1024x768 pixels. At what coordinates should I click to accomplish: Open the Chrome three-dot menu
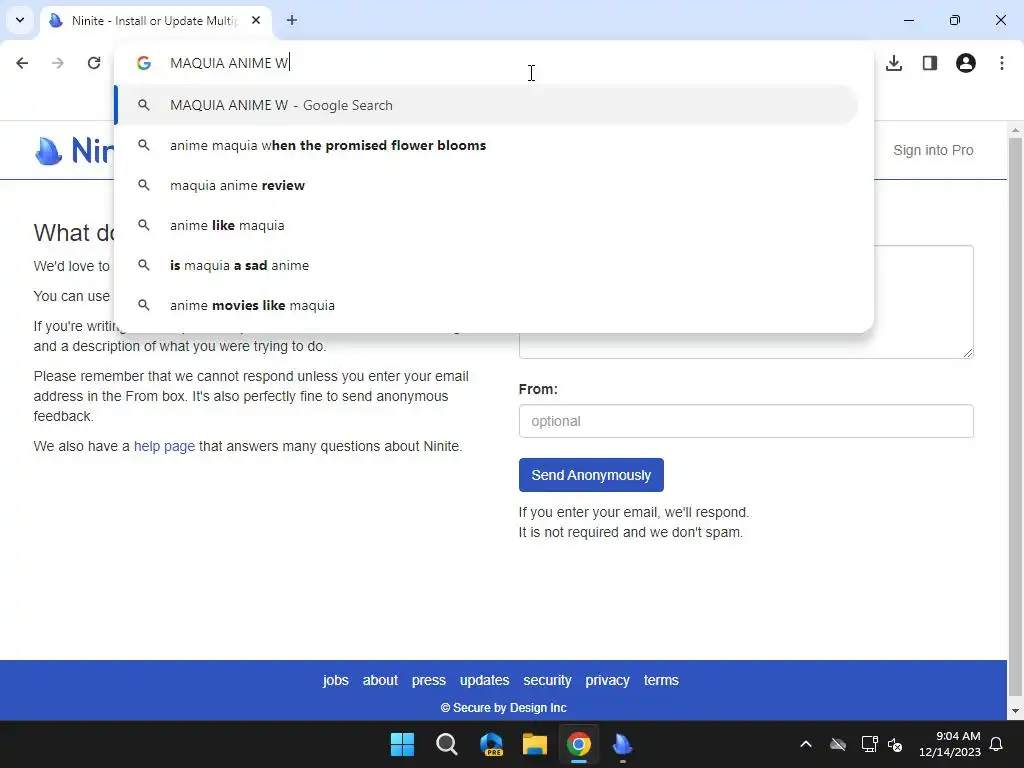pyautogui.click(x=1002, y=63)
